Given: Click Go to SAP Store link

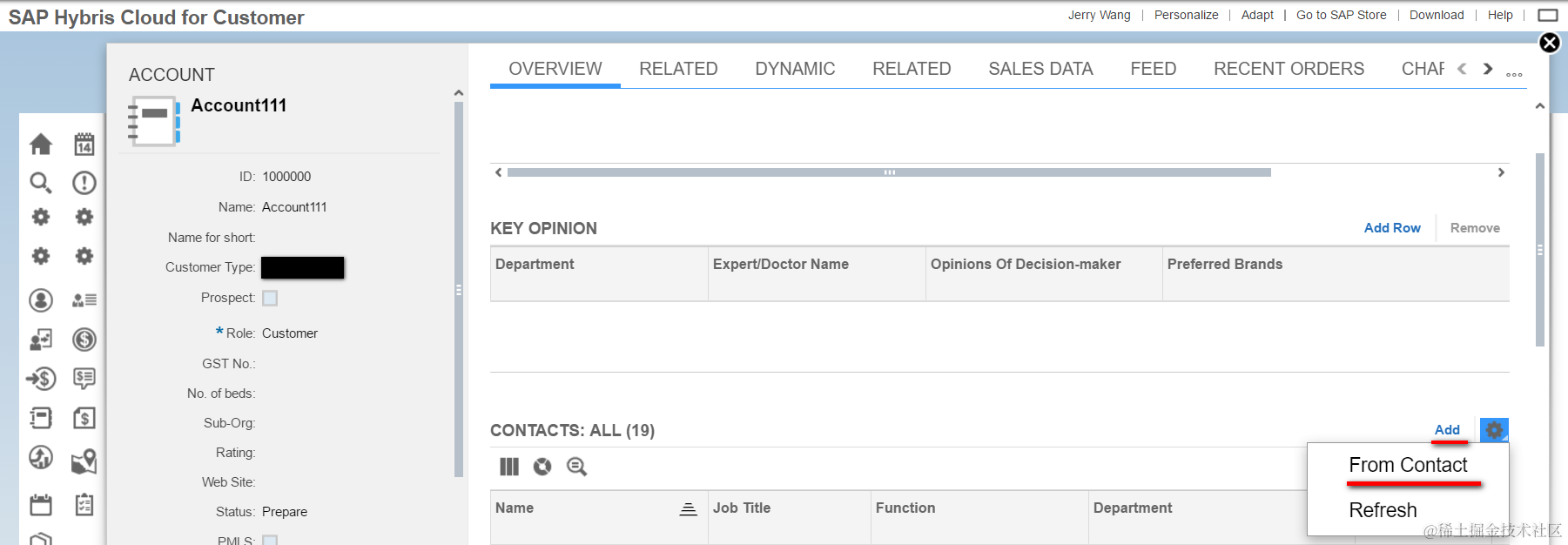Looking at the screenshot, I should click(1342, 15).
